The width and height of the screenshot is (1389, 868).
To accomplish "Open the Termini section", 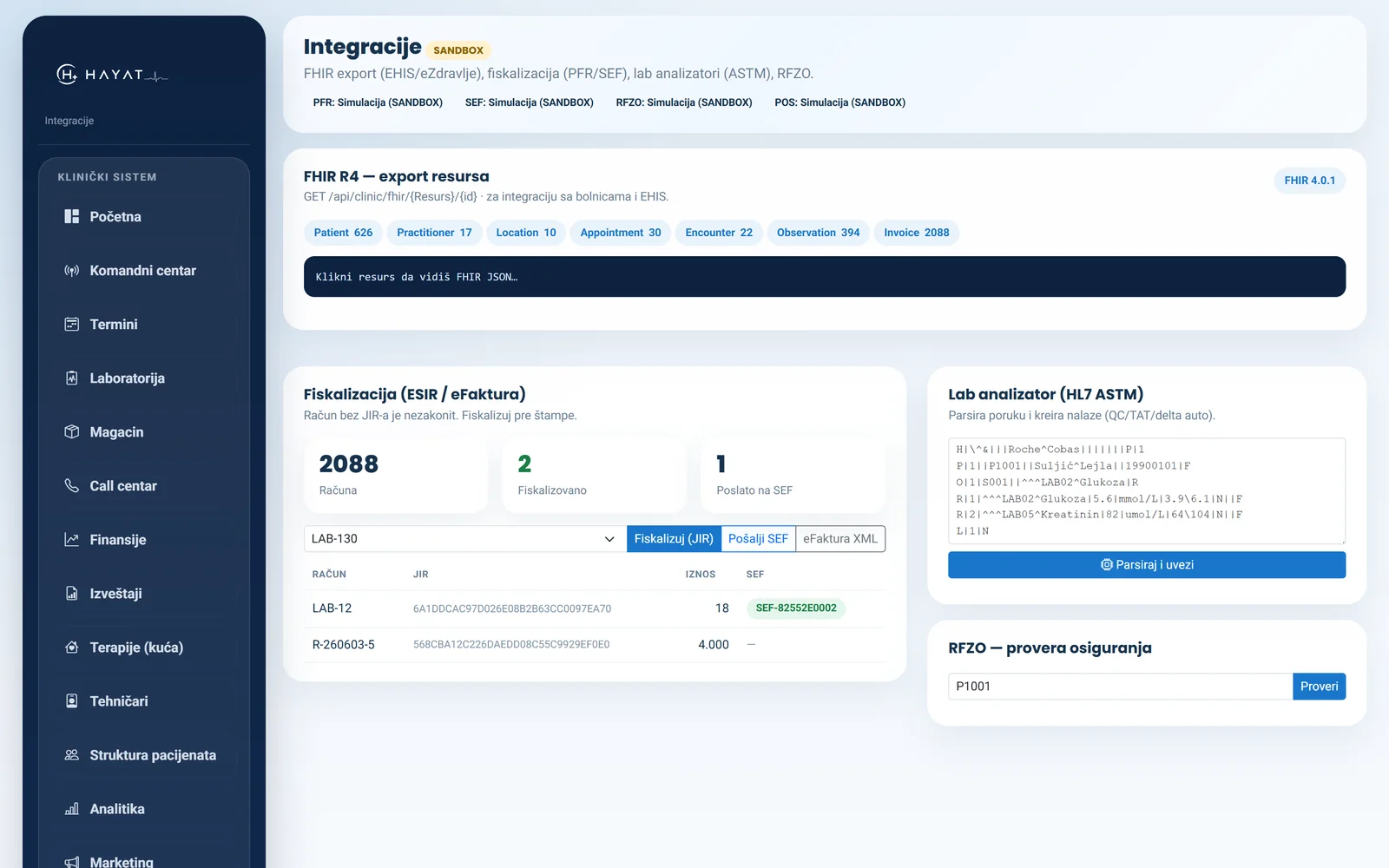I will pyautogui.click(x=144, y=324).
